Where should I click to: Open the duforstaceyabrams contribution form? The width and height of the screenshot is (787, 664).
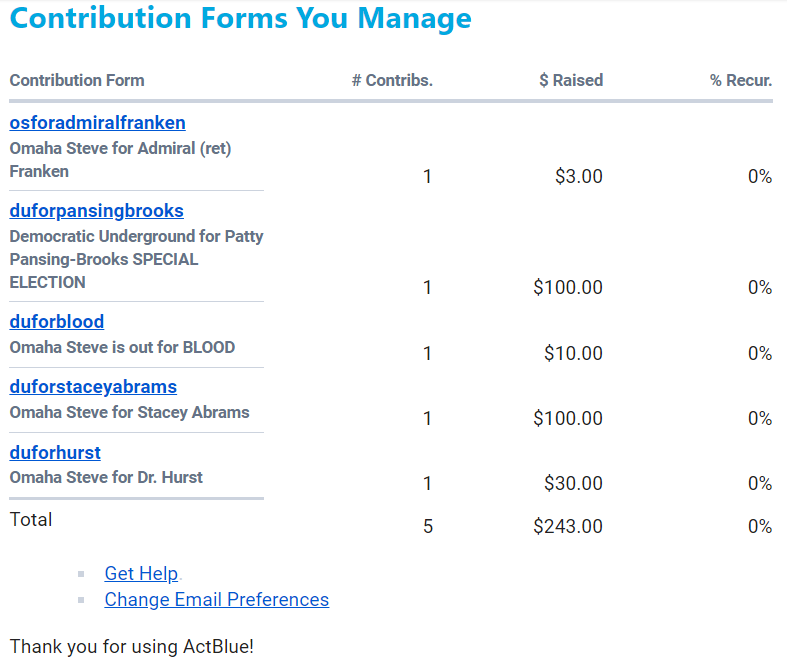(x=93, y=387)
